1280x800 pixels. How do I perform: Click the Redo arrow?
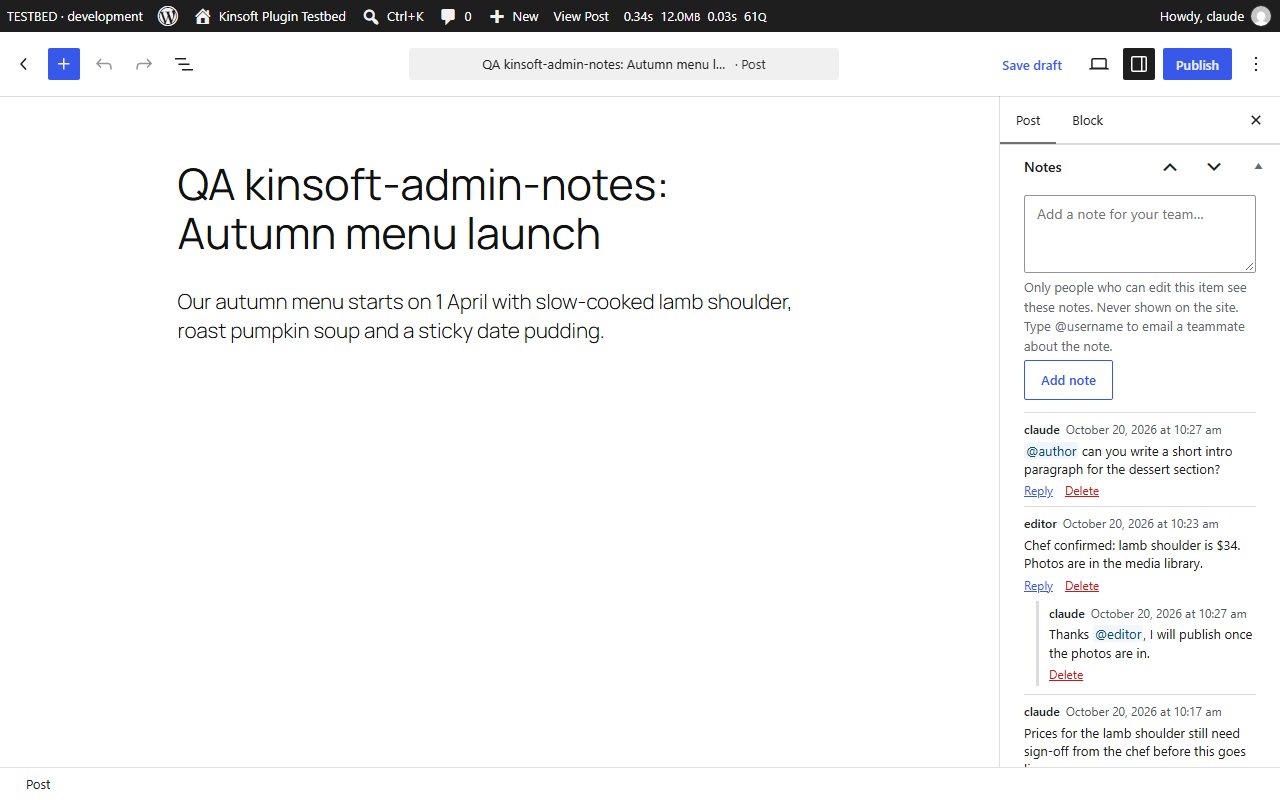point(144,64)
